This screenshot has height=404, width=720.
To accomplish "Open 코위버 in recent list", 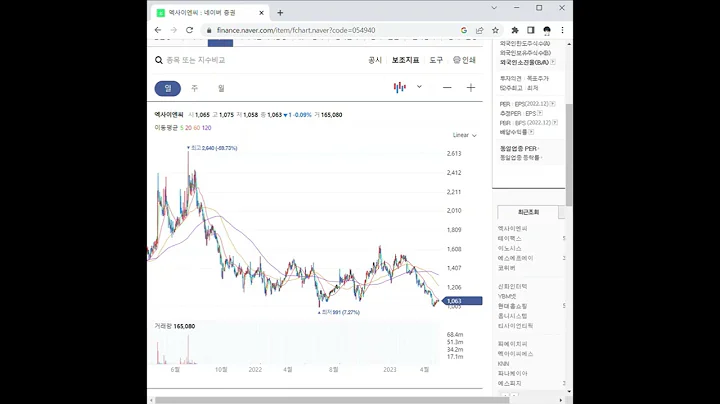I will (x=506, y=268).
